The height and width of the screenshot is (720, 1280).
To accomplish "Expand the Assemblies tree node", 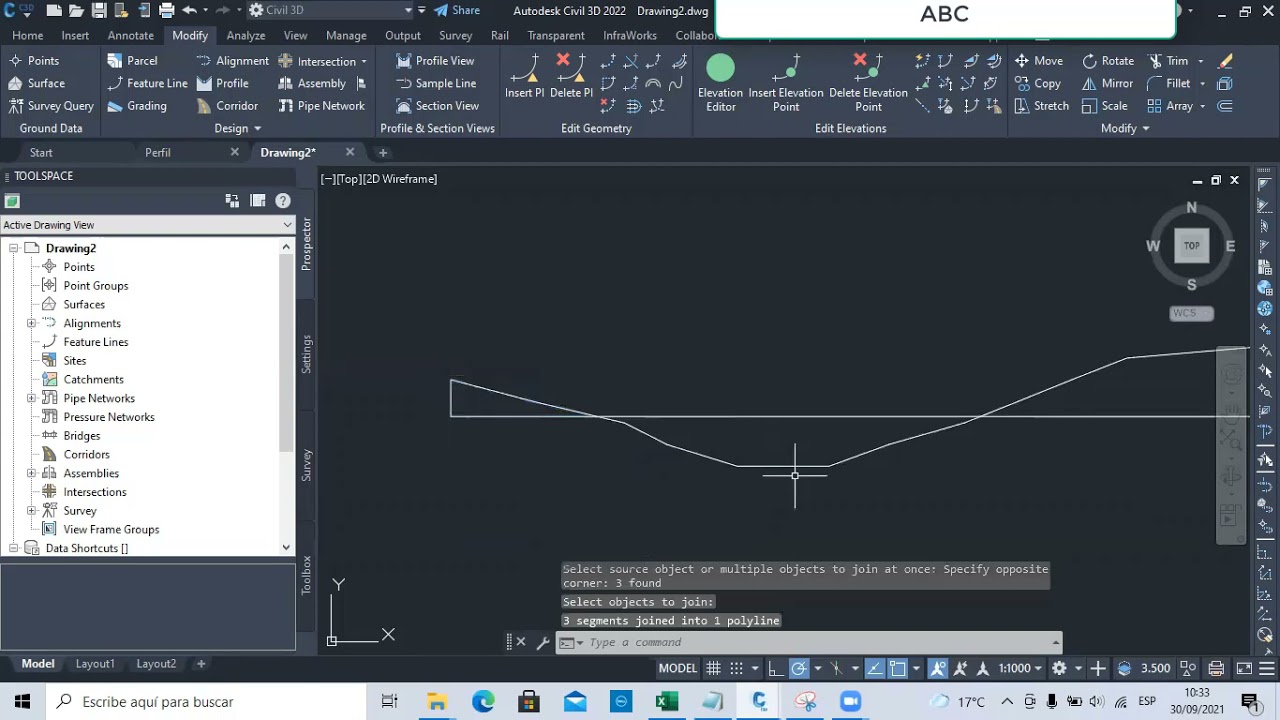I will click(x=31, y=473).
